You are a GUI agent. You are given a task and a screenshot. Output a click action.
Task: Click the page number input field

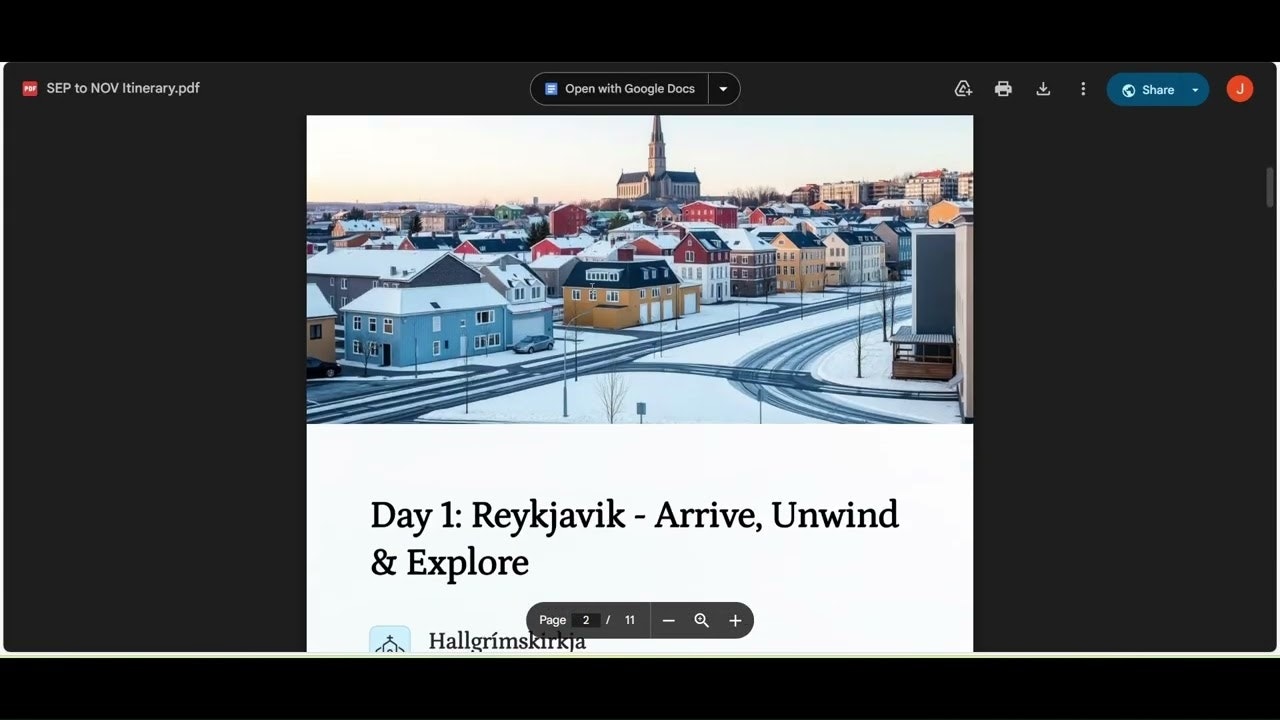click(586, 620)
